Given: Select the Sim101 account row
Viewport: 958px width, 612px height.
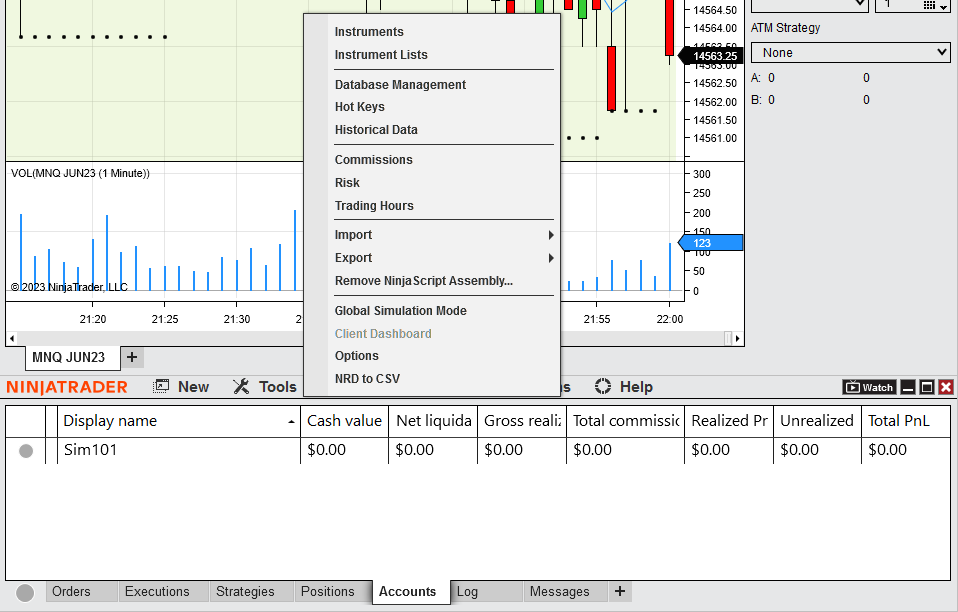Looking at the screenshot, I should pyautogui.click(x=478, y=450).
